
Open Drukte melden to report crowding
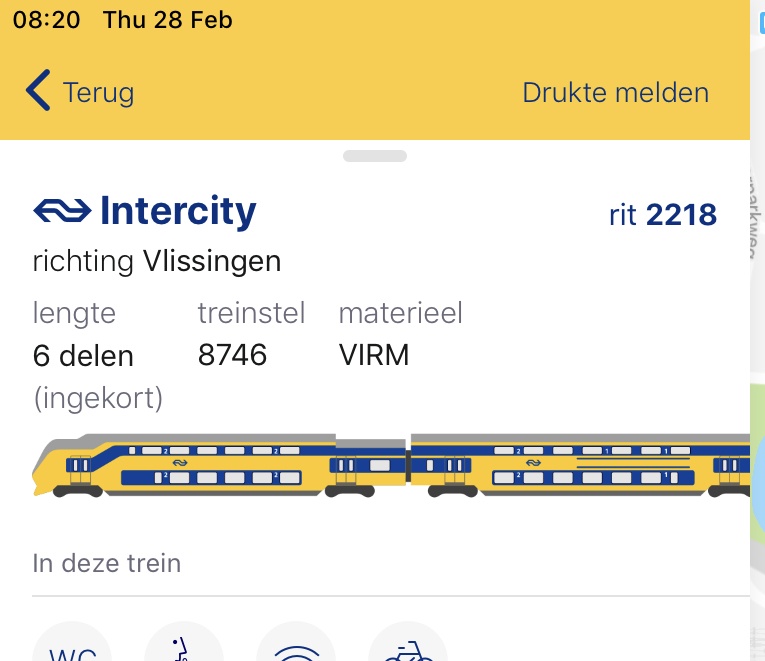tap(615, 93)
